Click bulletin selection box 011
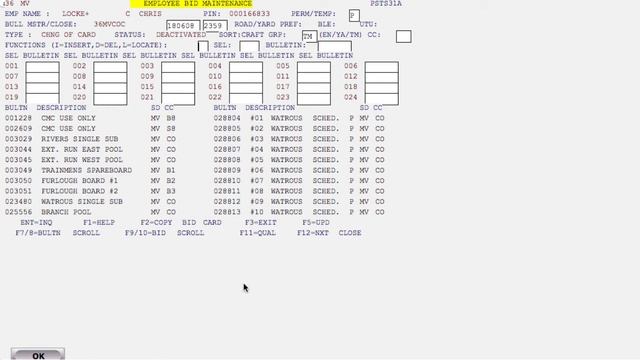Screen dimensions: 640x360 (314, 77)
